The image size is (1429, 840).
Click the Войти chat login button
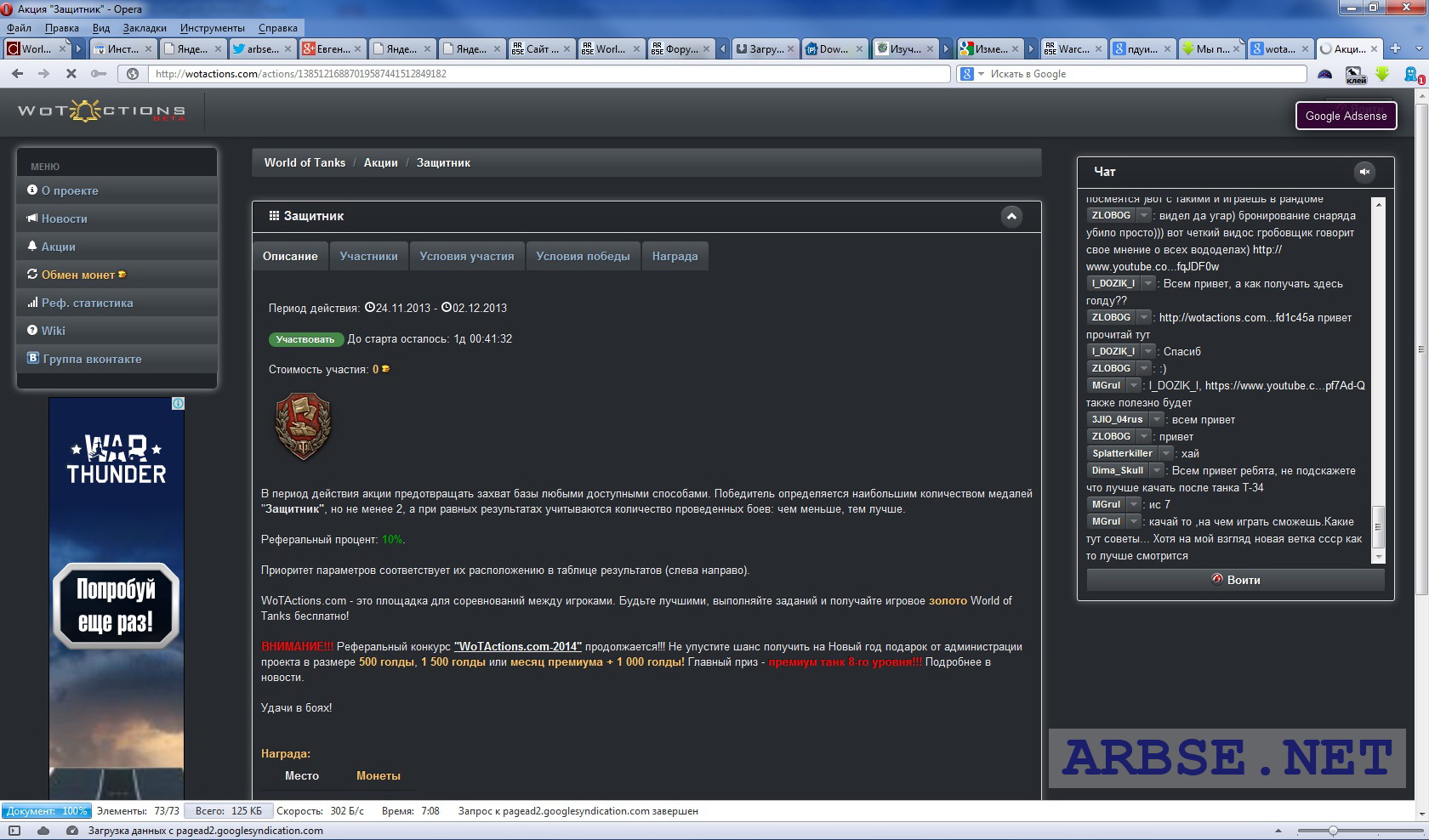click(x=1235, y=580)
